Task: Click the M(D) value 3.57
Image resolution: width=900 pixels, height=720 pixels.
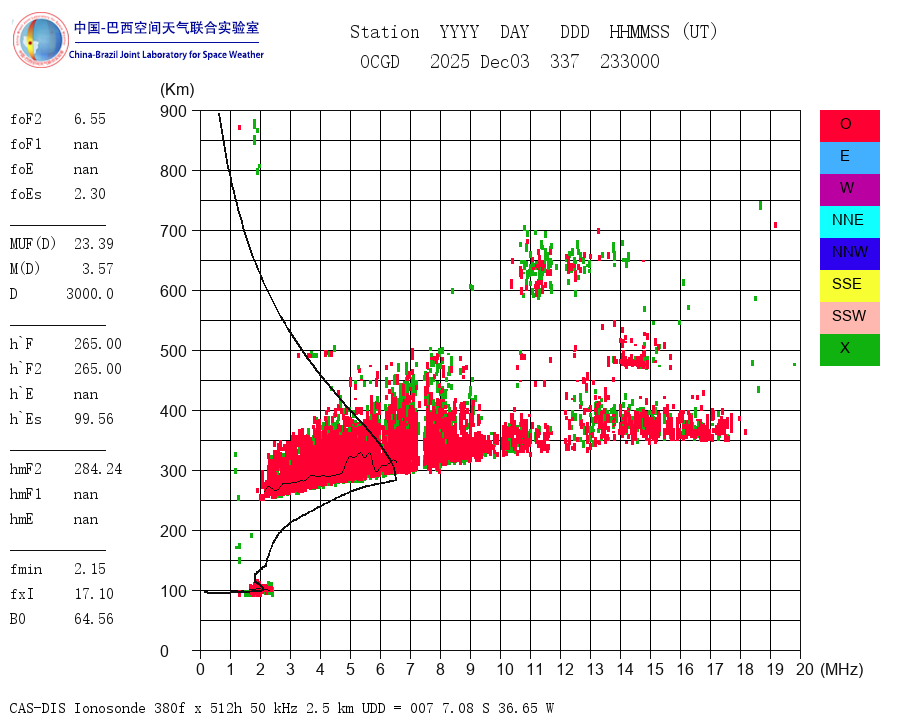Action: [x=98, y=269]
